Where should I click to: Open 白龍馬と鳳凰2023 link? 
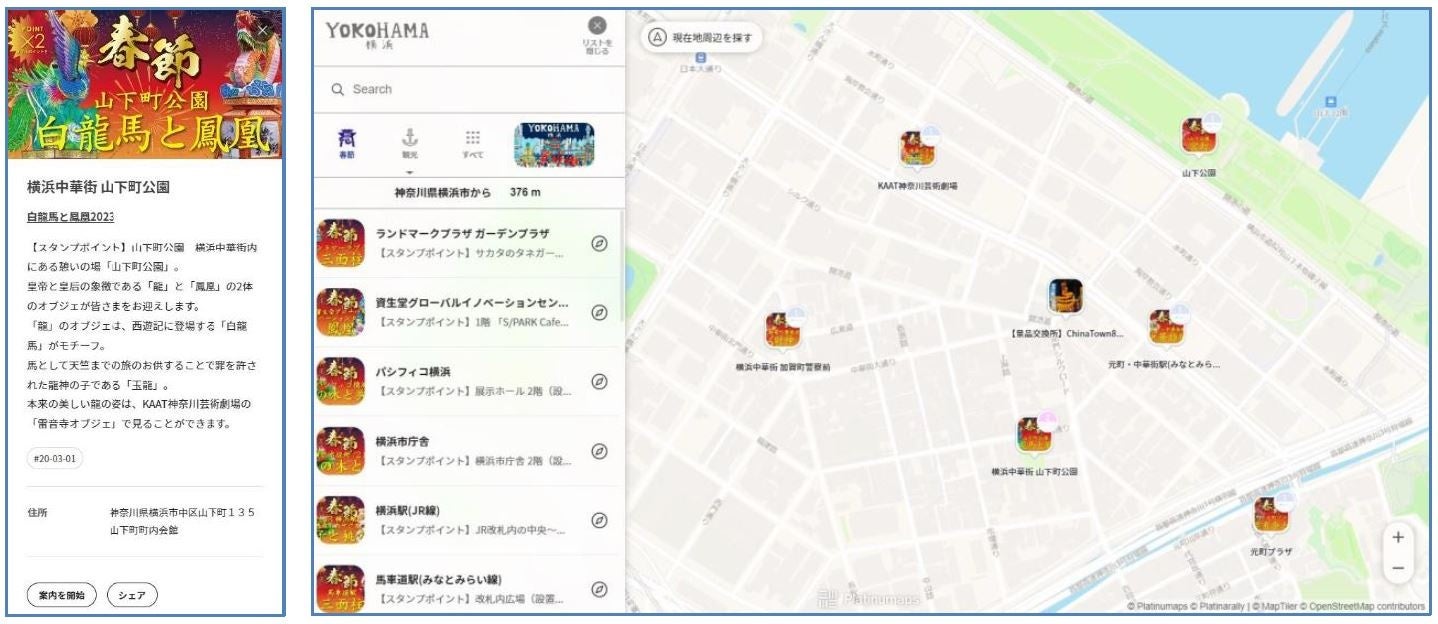(x=70, y=217)
